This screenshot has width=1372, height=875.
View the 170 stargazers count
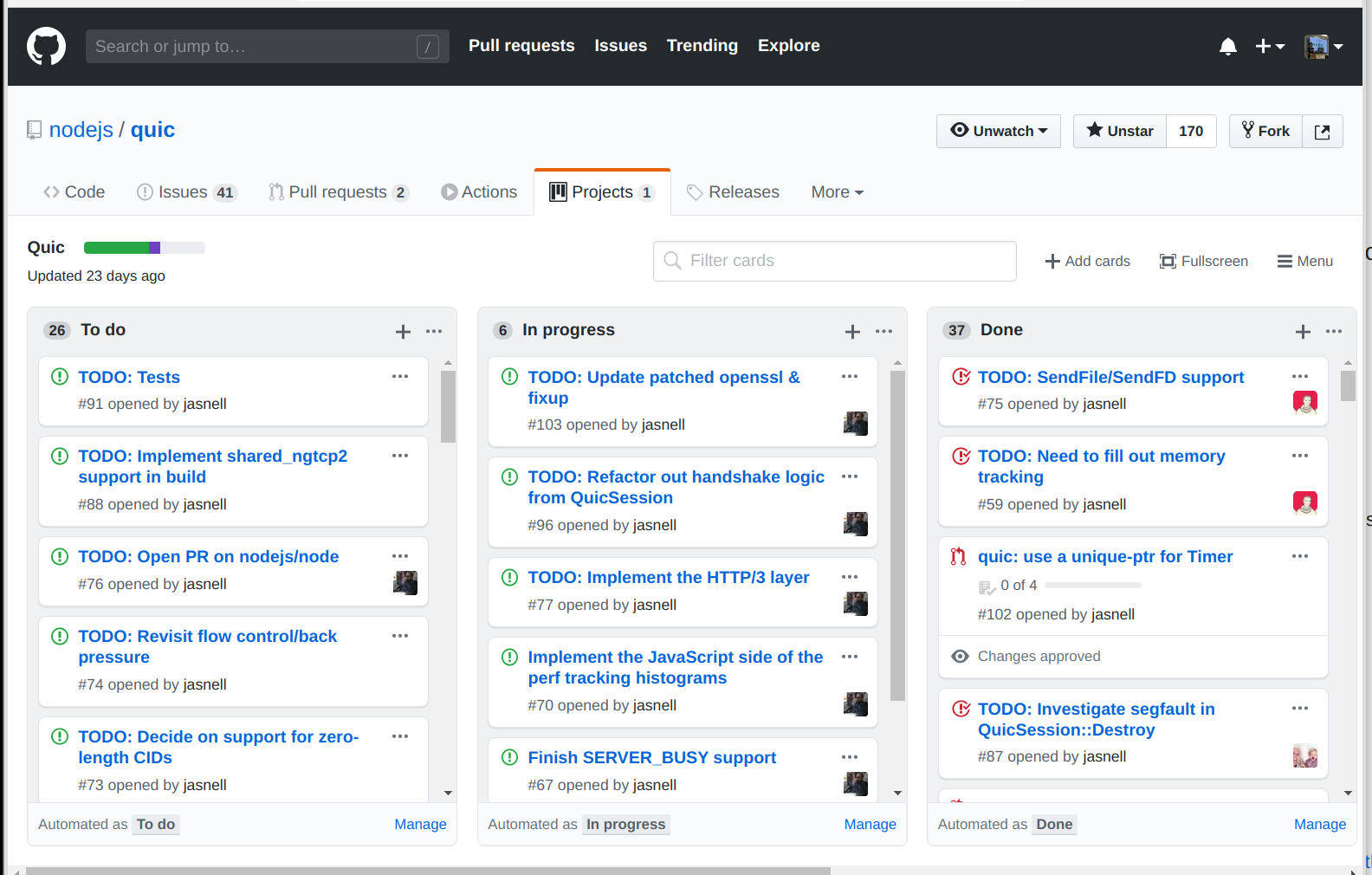coord(1191,132)
